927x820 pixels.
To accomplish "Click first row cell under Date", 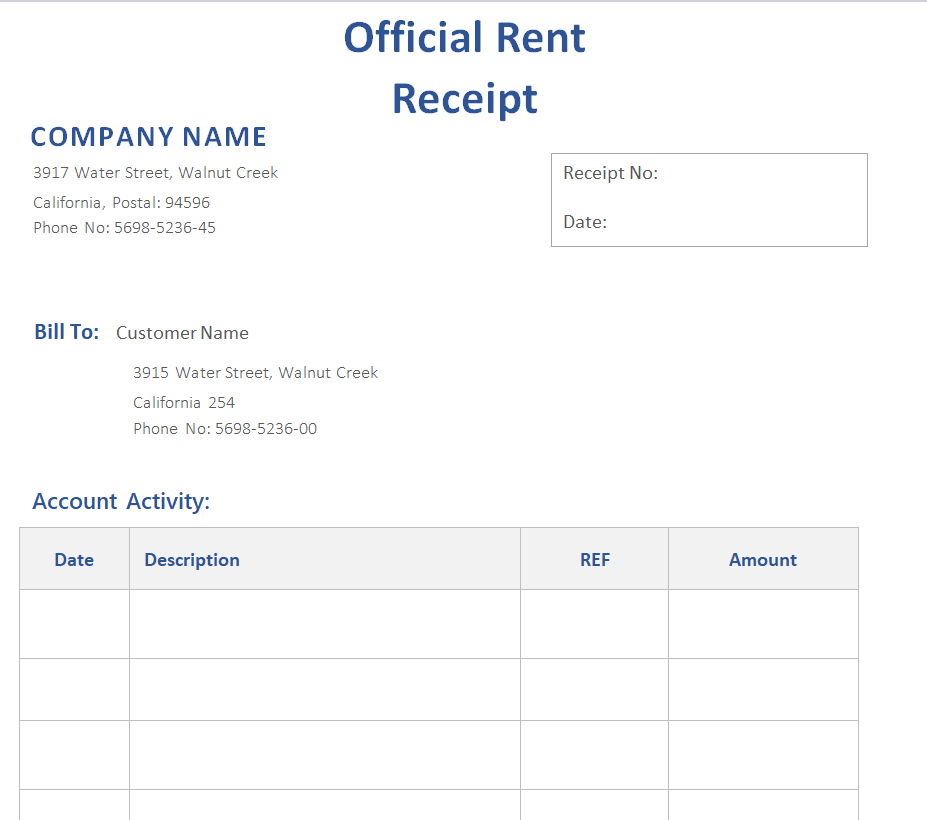I will tap(74, 624).
